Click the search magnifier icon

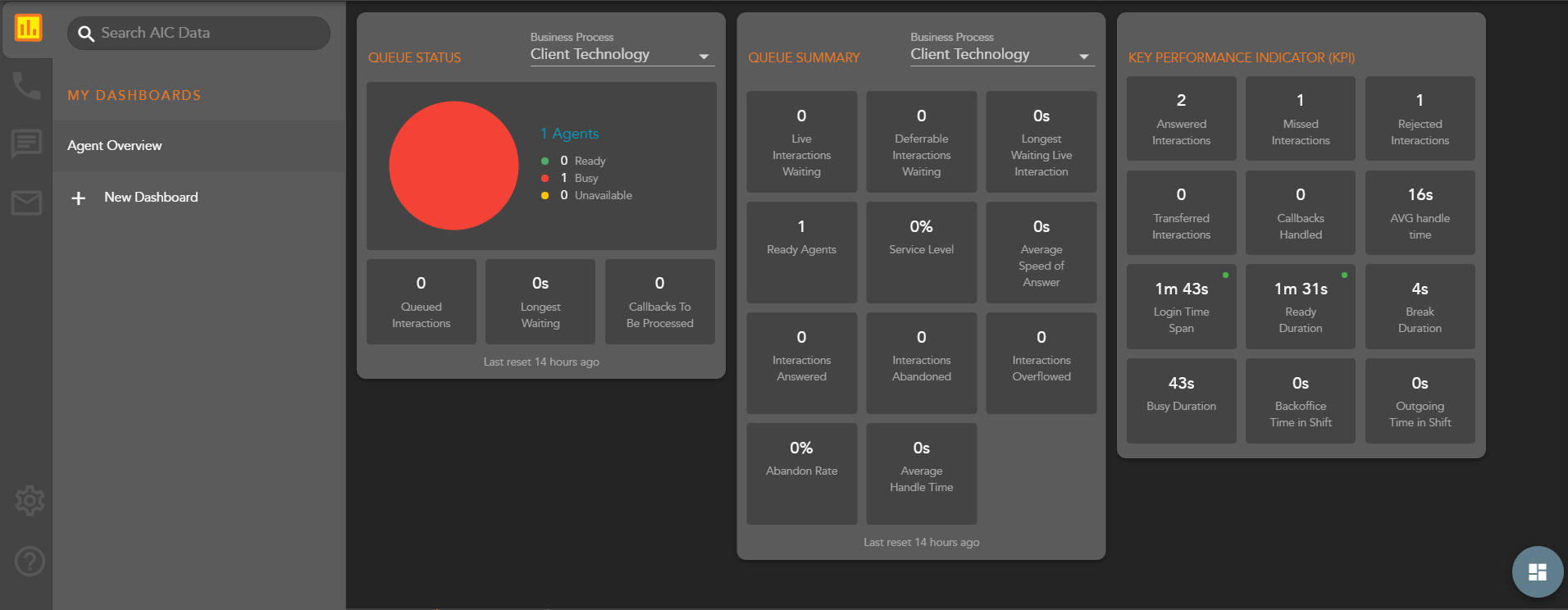pyautogui.click(x=86, y=34)
